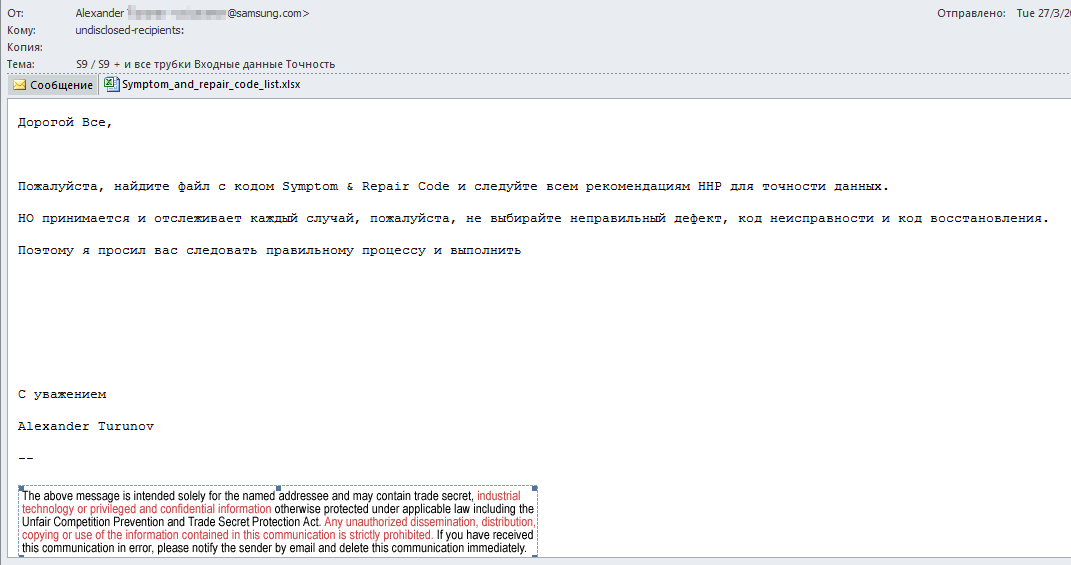Click the От field label
Screen dimensions: 1071x565
(x=15, y=14)
